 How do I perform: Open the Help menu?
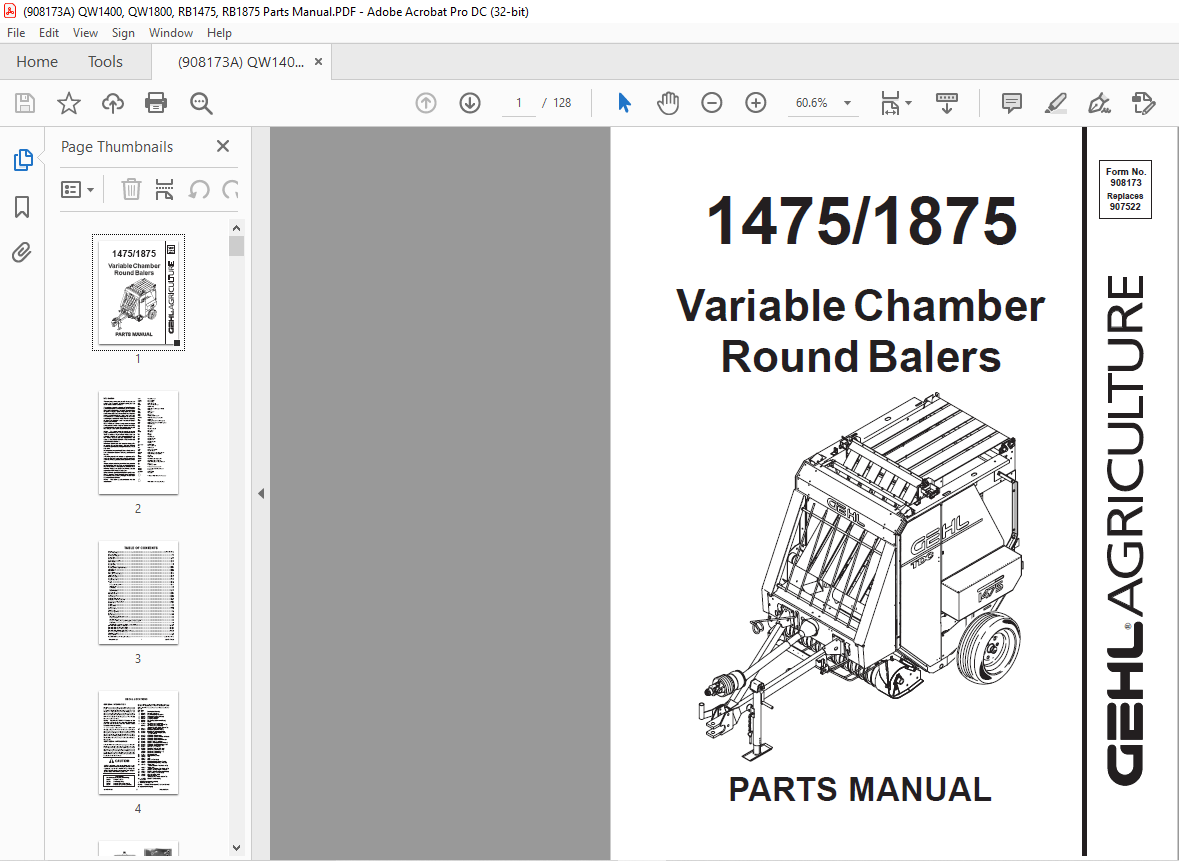219,33
